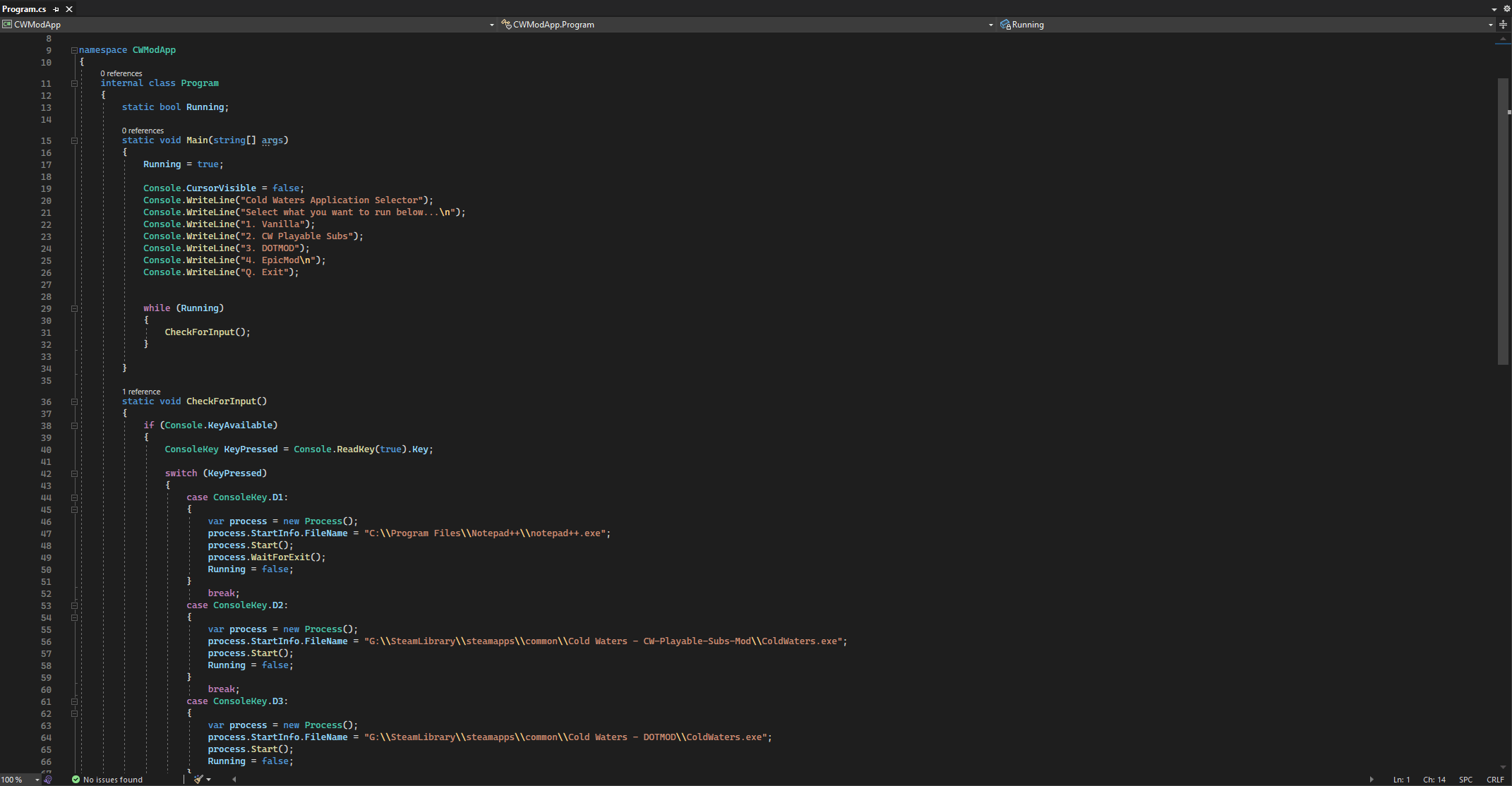1512x786 pixels.
Task: Click '0 references' above class Program
Action: [121, 73]
